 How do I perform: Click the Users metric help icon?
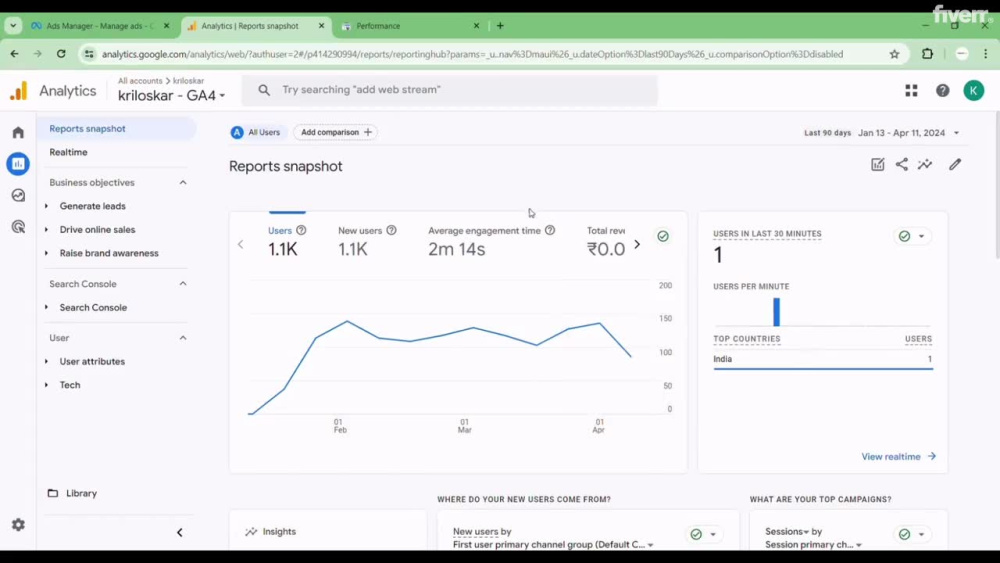[x=301, y=230]
